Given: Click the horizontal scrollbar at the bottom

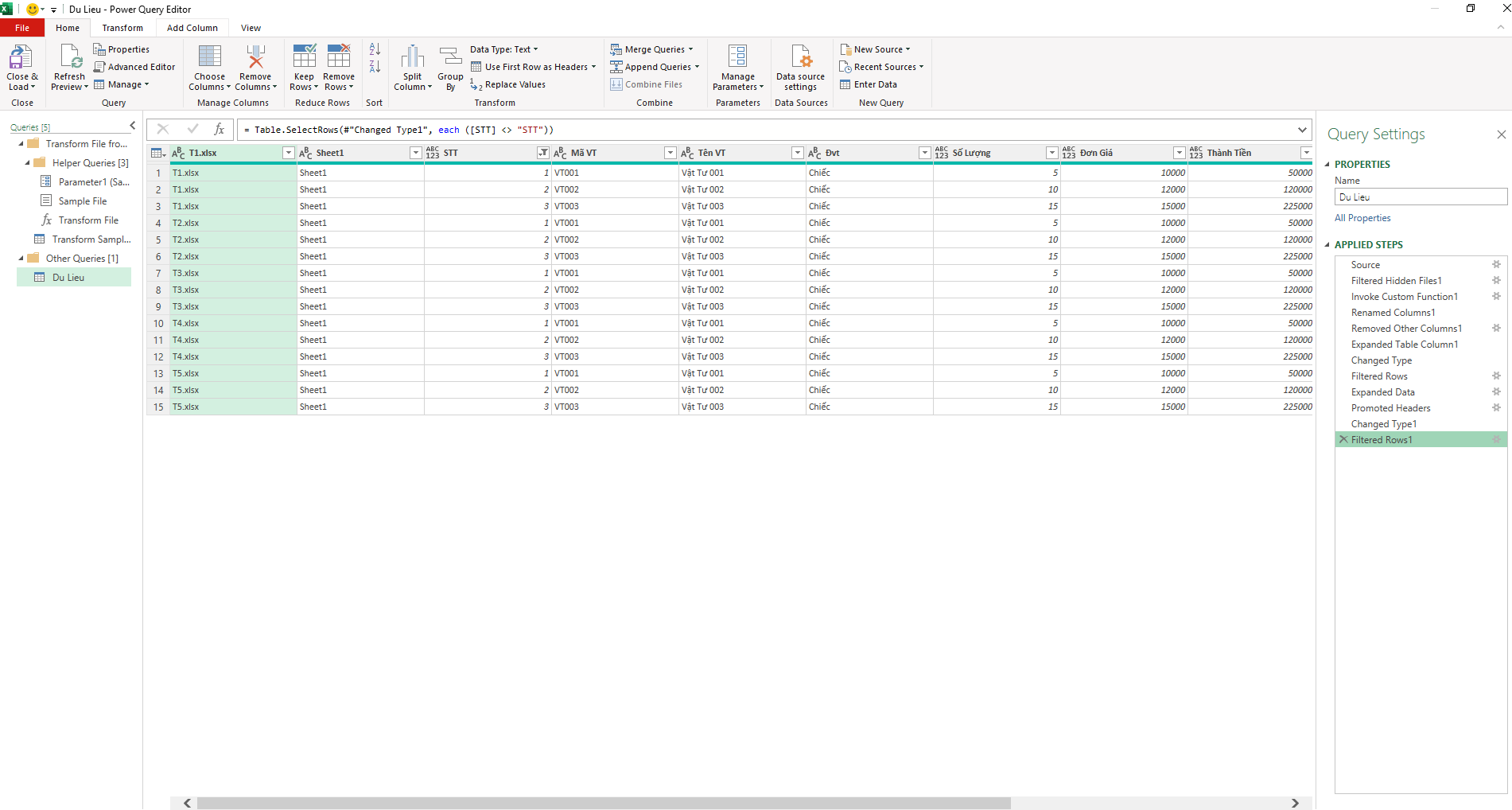Looking at the screenshot, I should (603, 803).
